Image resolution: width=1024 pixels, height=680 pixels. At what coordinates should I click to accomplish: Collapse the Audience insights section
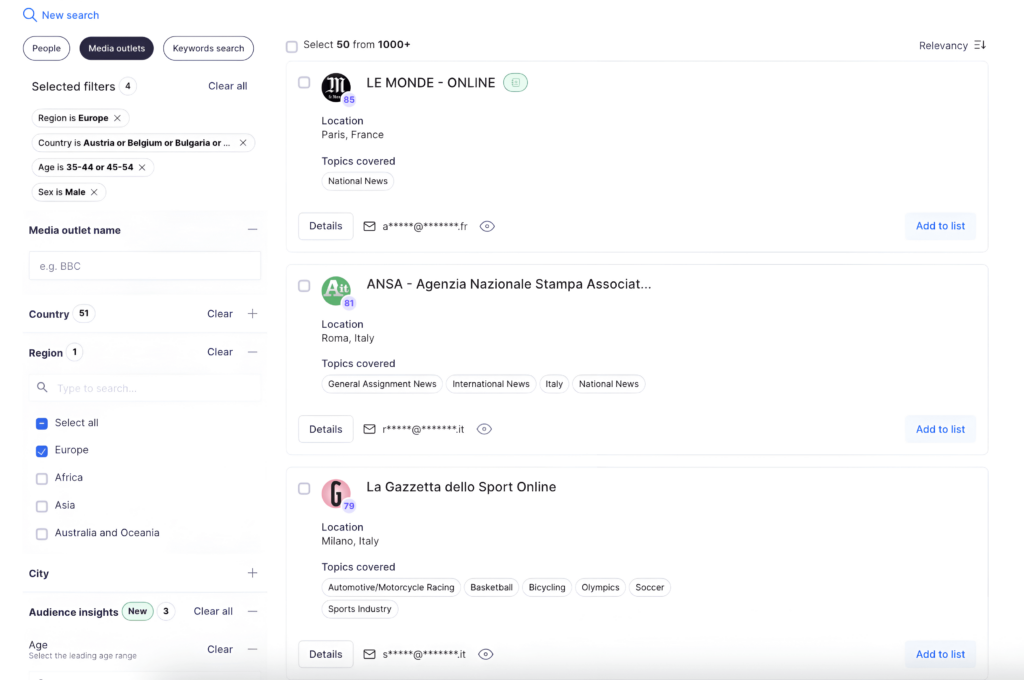pyautogui.click(x=253, y=611)
